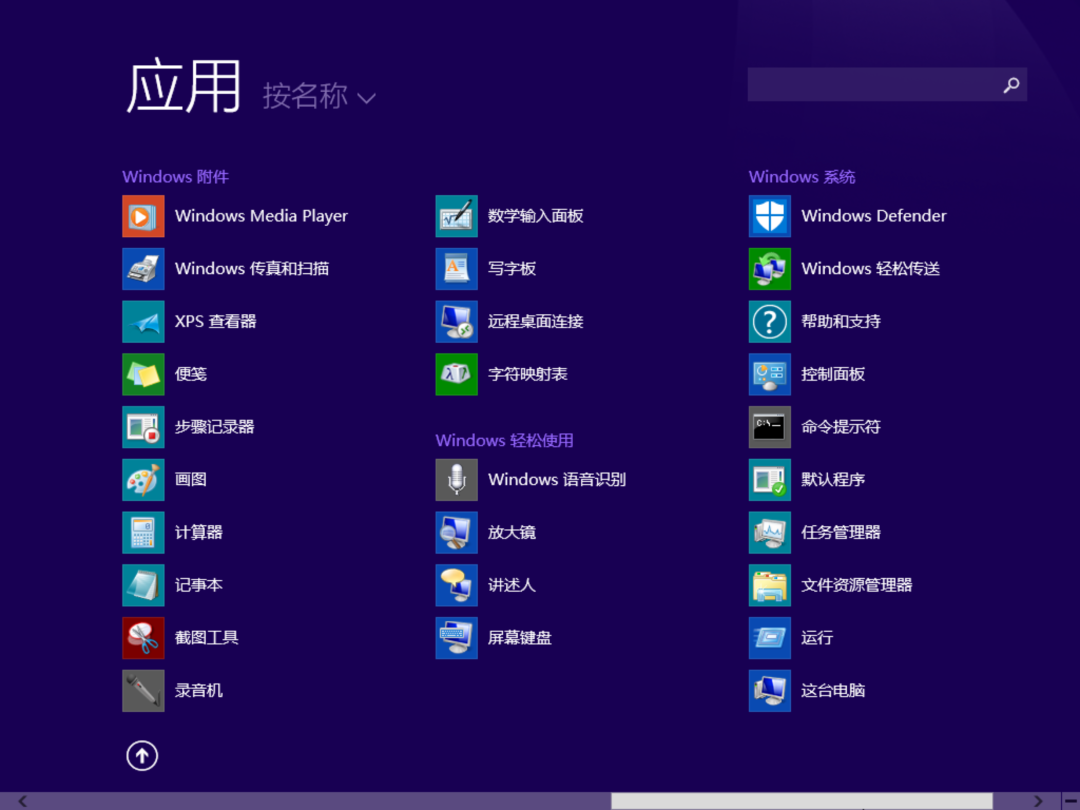Open the 运行 run icon
Viewport: 1080px width, 810px height.
pos(770,638)
